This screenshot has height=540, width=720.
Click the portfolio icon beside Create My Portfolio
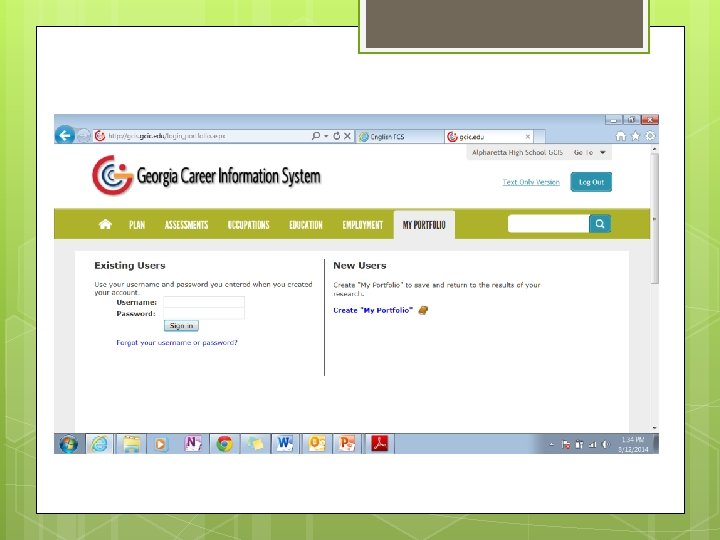click(x=423, y=310)
